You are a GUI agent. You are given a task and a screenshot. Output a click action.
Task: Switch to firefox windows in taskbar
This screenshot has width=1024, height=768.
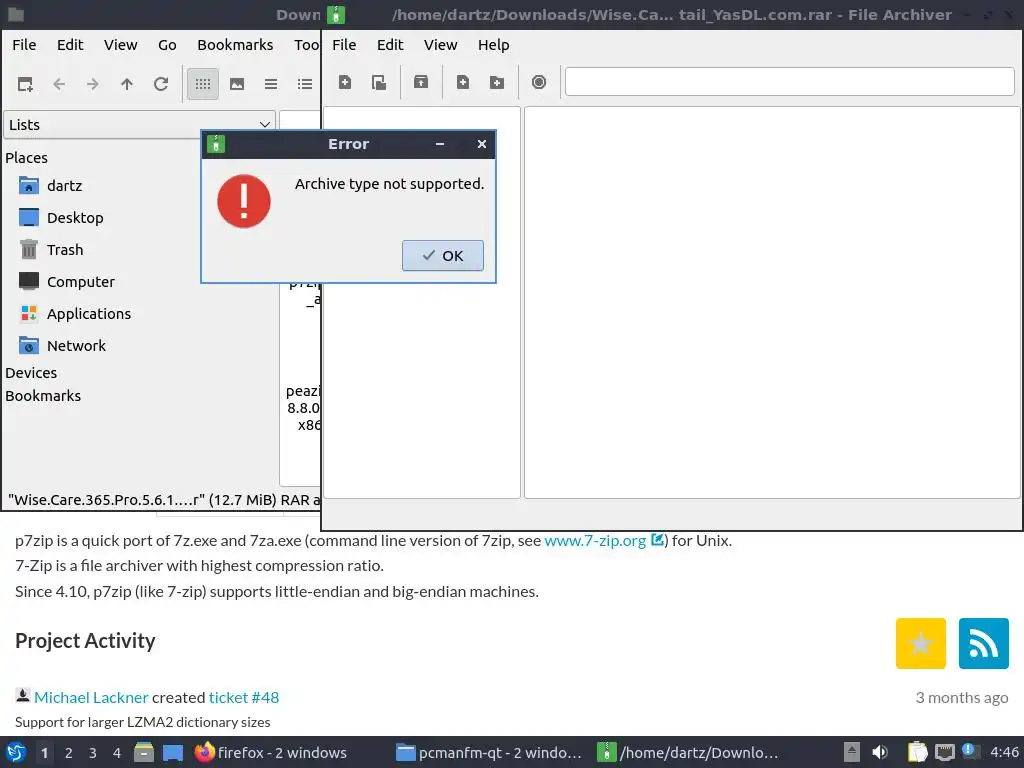pos(271,752)
